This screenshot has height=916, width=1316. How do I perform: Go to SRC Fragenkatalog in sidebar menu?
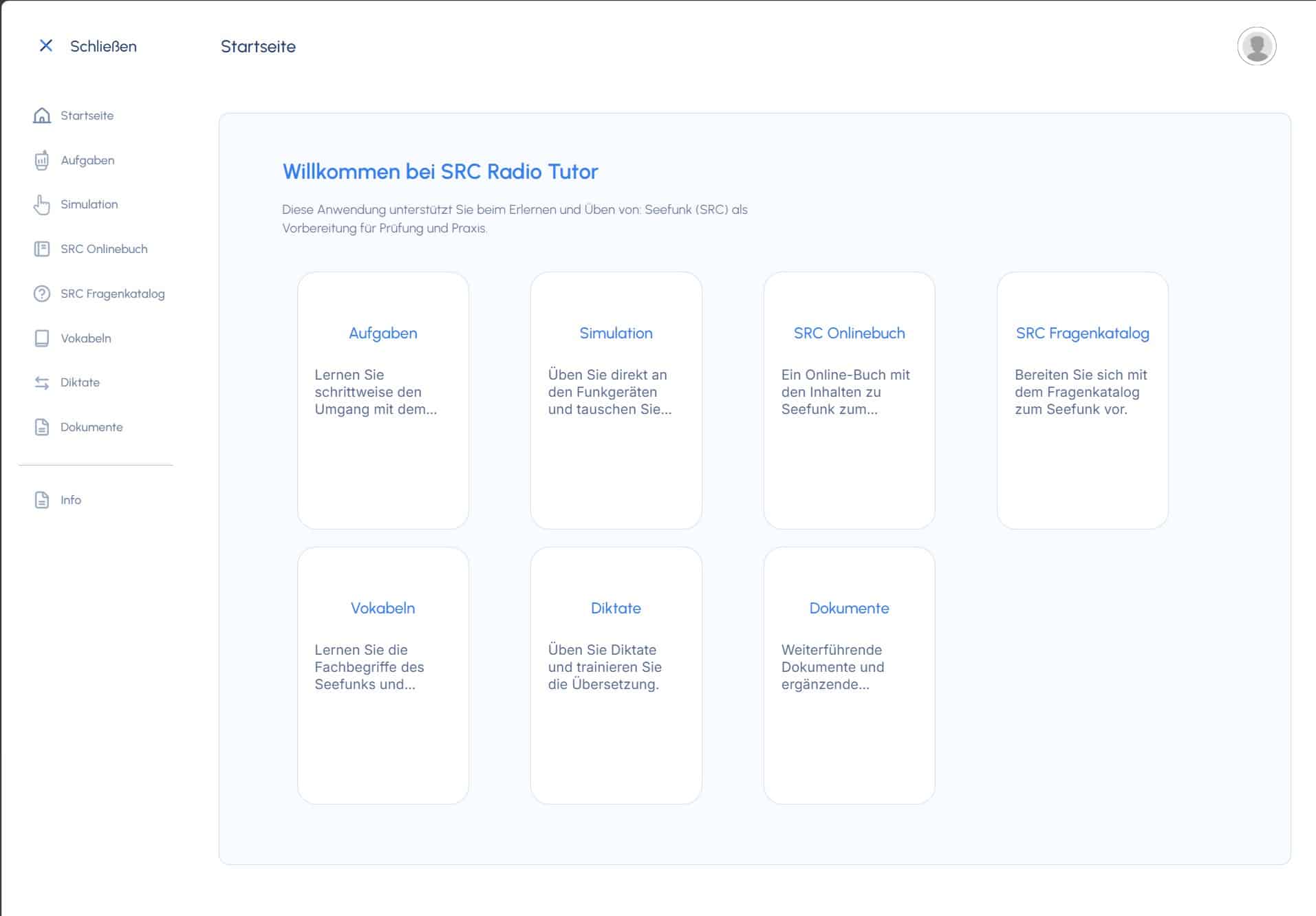[112, 294]
